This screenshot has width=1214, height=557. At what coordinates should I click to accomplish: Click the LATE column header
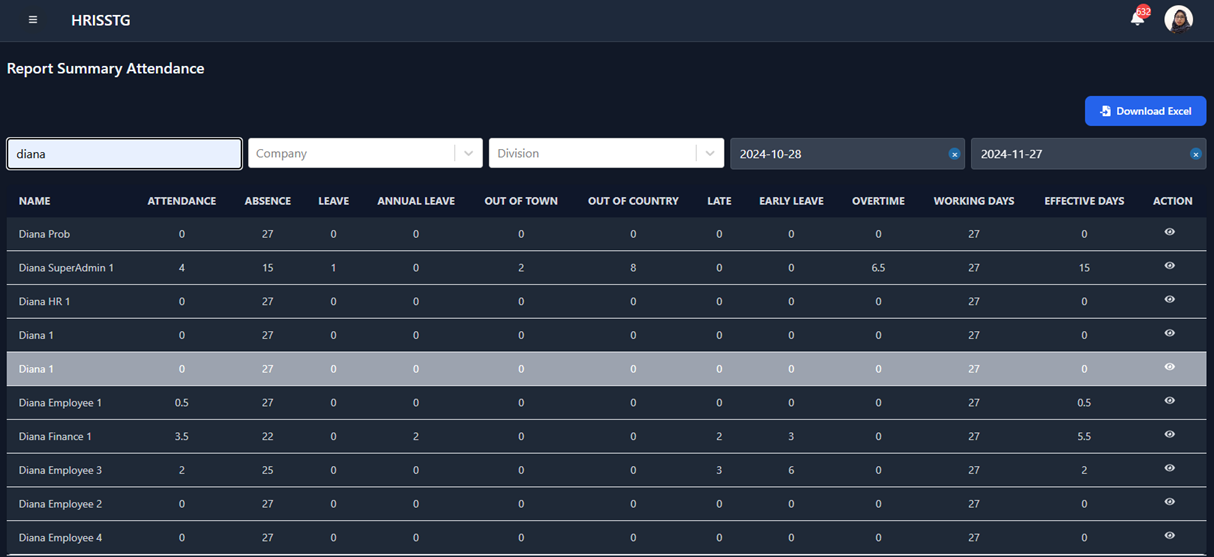point(719,201)
